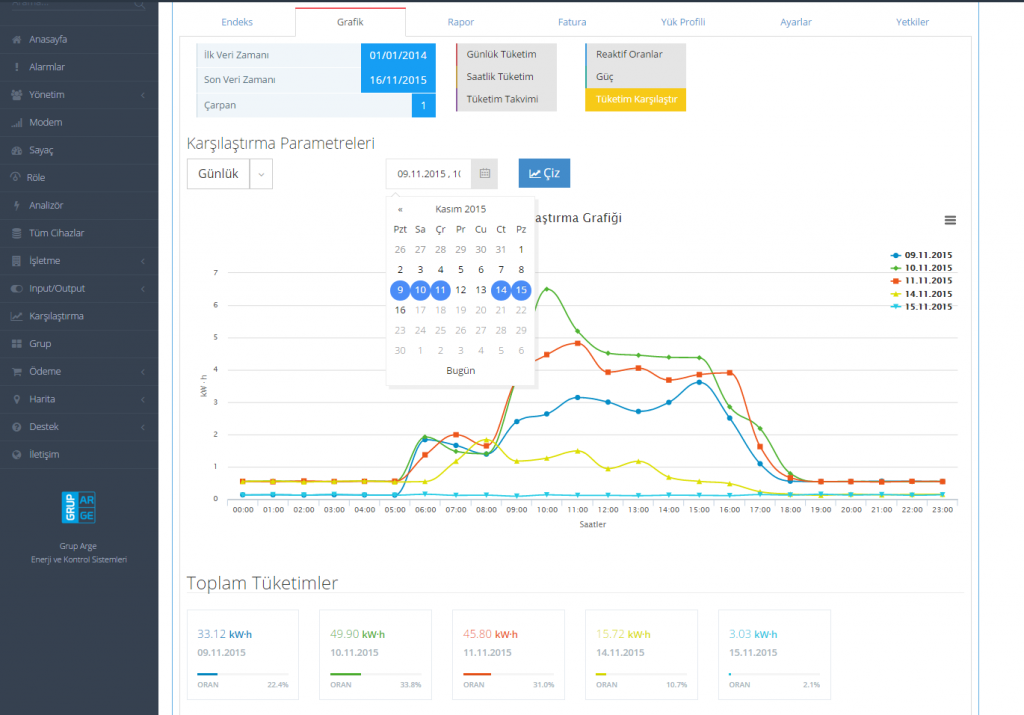The width and height of the screenshot is (1024, 715).
Task: Go to previous month in calendar
Action: (400, 210)
